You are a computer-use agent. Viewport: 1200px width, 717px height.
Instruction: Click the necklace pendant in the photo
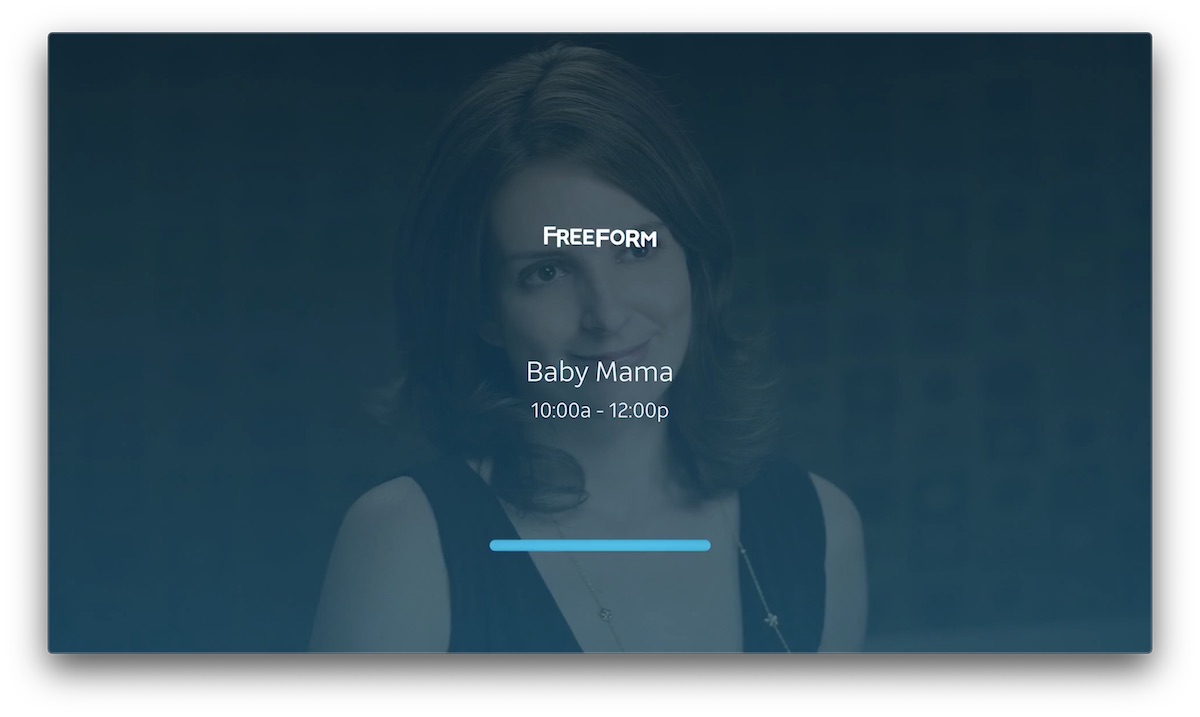pos(771,621)
